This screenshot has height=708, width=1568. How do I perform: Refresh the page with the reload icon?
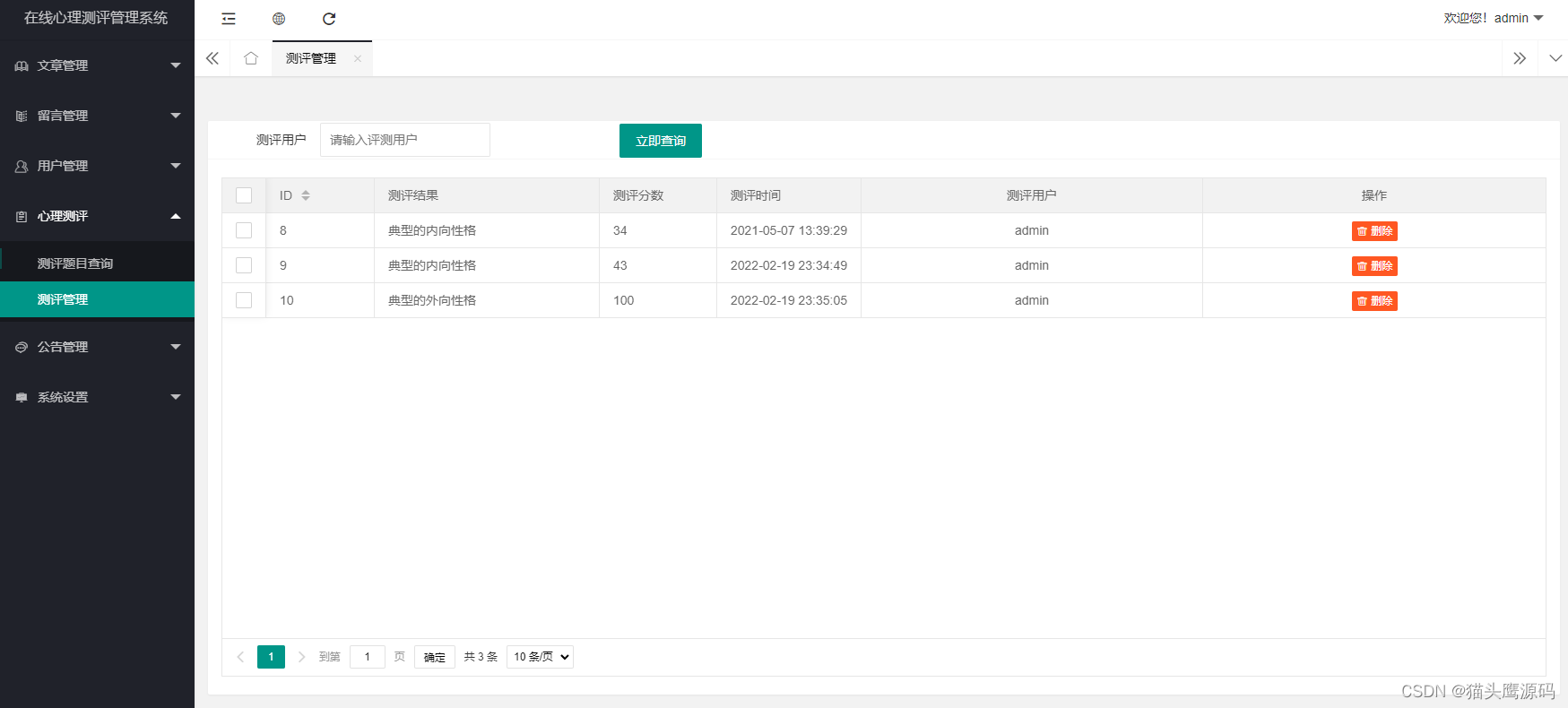[x=329, y=19]
